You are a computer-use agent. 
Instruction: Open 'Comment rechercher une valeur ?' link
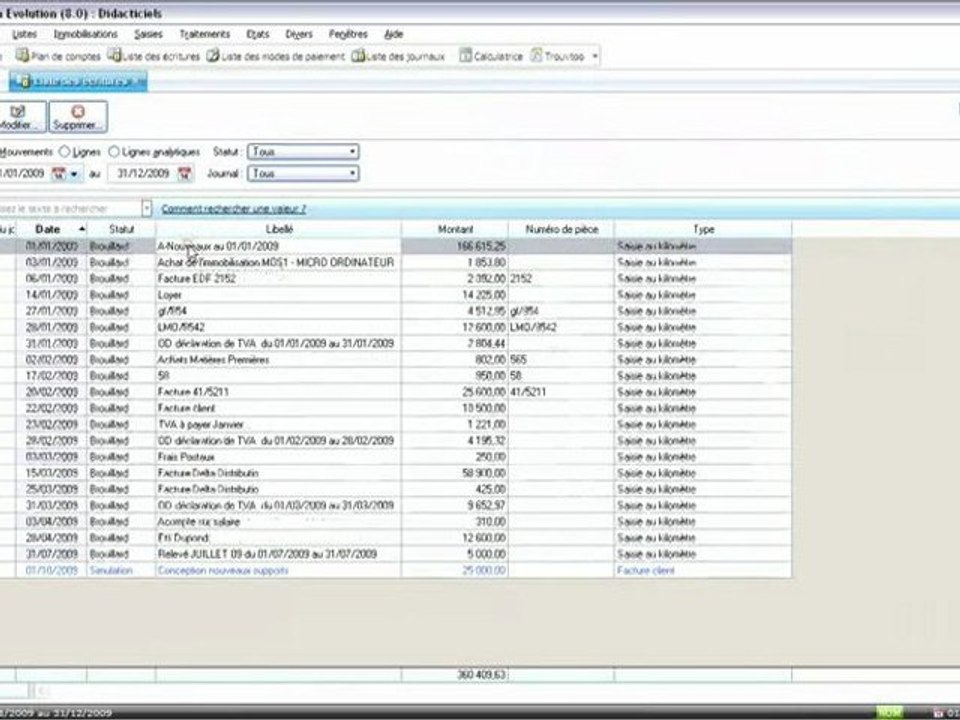[x=233, y=209]
